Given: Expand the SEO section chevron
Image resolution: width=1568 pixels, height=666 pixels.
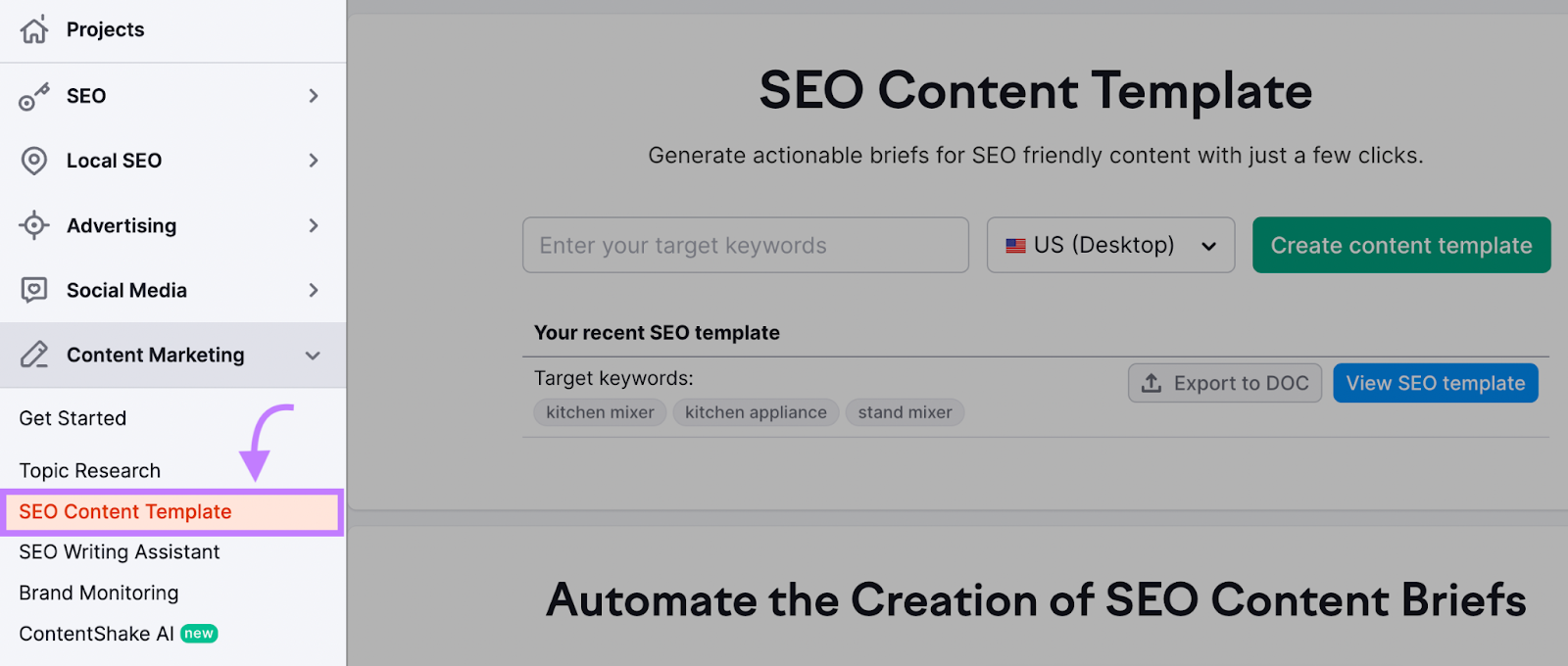Looking at the screenshot, I should pyautogui.click(x=313, y=95).
